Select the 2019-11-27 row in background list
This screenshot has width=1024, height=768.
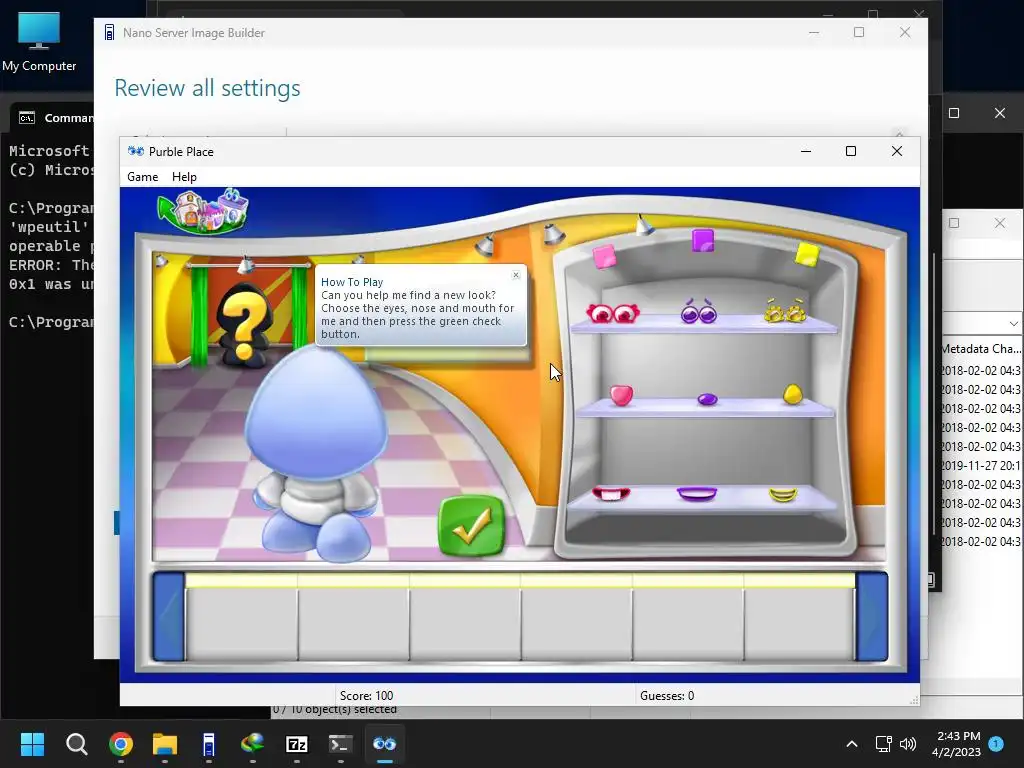(981, 466)
